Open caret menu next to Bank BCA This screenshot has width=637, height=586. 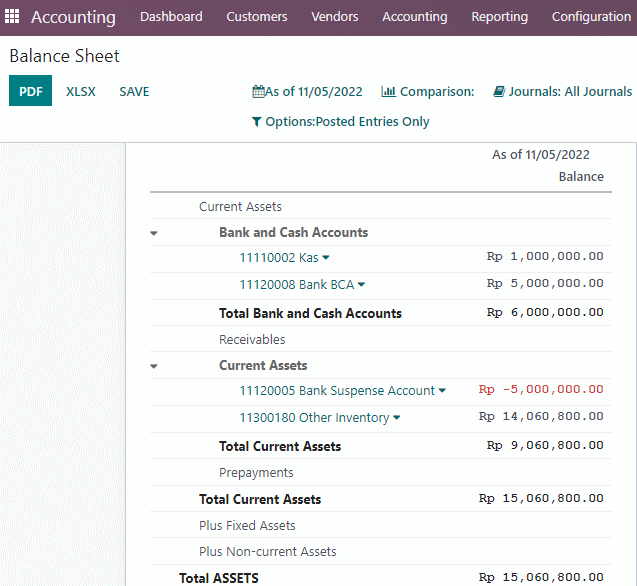point(362,284)
